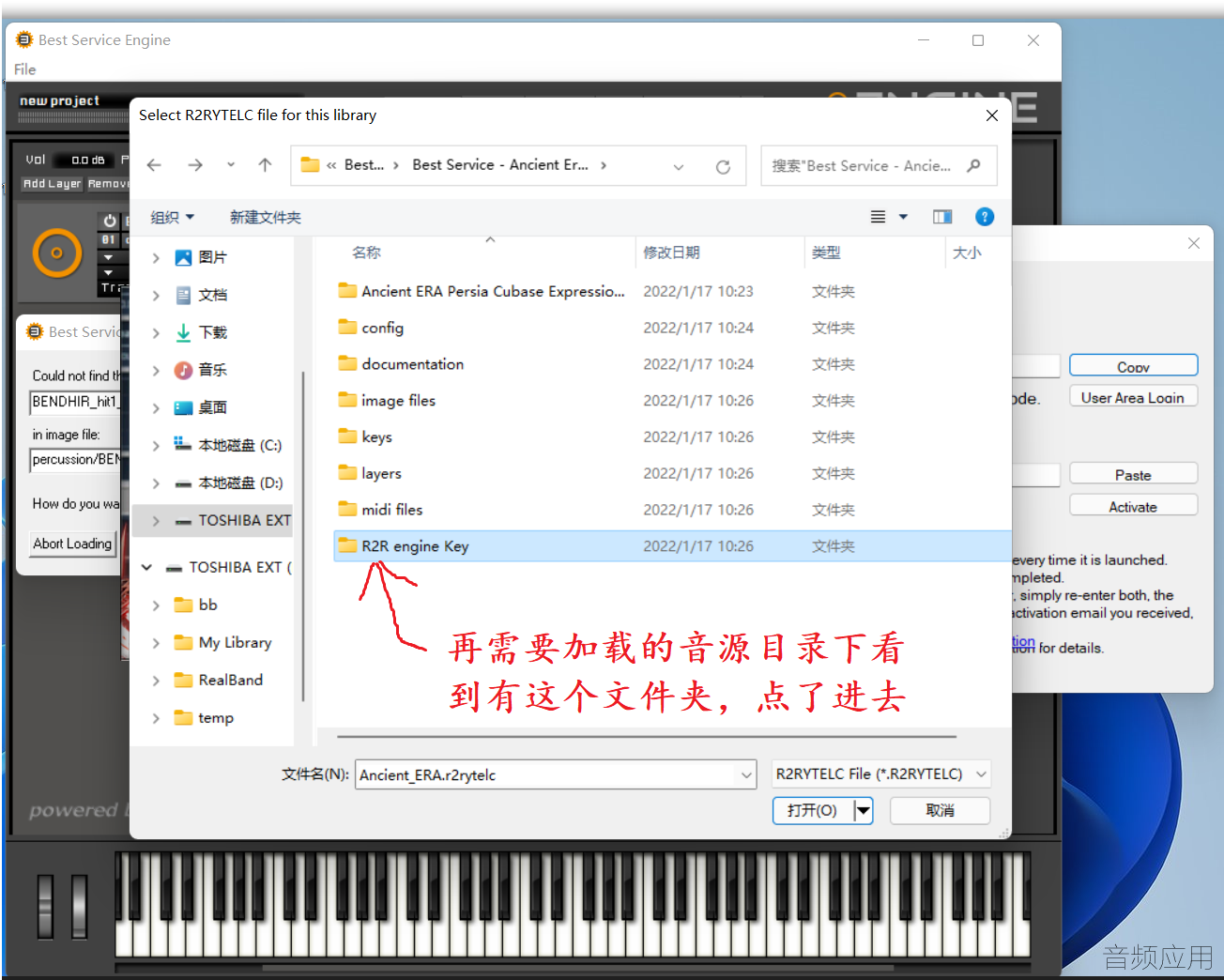Select 图片 in navigation pane
The width and height of the screenshot is (1224, 980).
(213, 257)
